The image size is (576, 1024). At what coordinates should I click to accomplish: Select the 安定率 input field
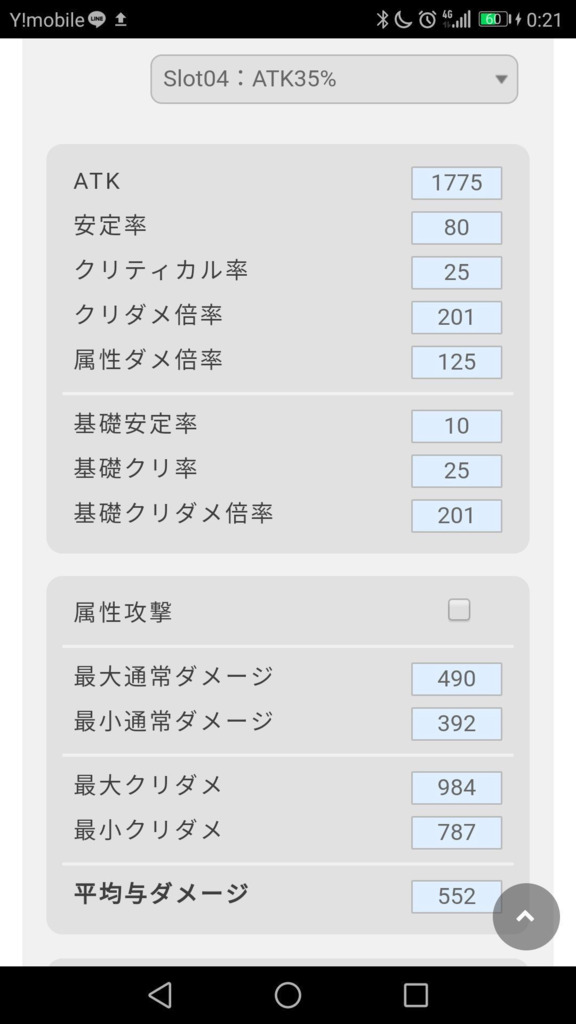(456, 227)
